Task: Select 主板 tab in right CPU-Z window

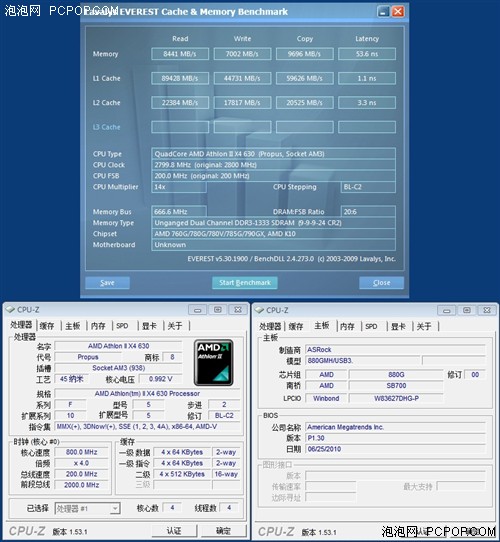Action: (322, 326)
